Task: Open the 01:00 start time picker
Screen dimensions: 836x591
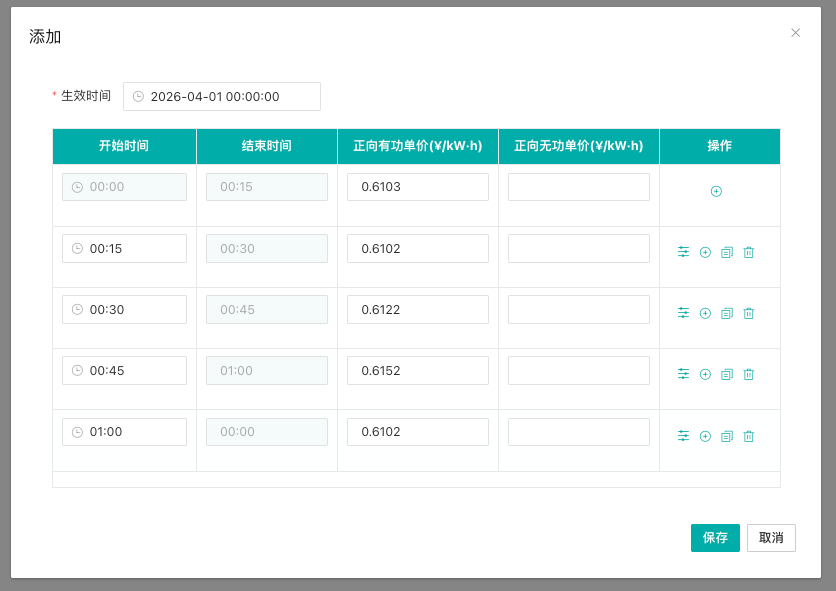Action: coord(124,432)
